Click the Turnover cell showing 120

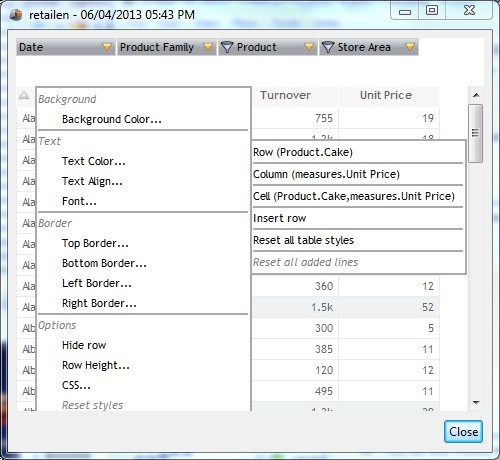(295, 370)
